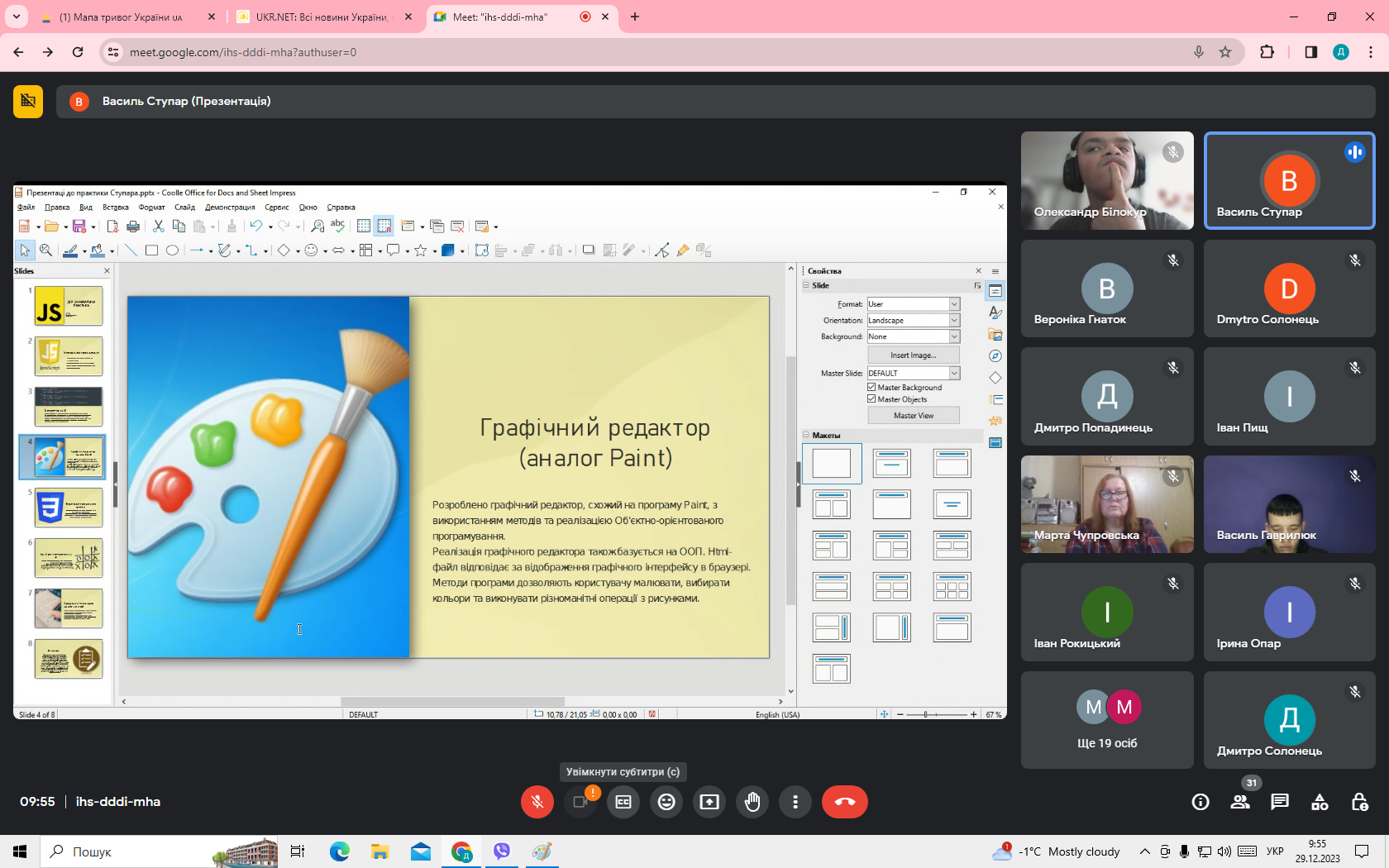Enable captions with the CC button
The height and width of the screenshot is (868, 1389).
tap(623, 802)
